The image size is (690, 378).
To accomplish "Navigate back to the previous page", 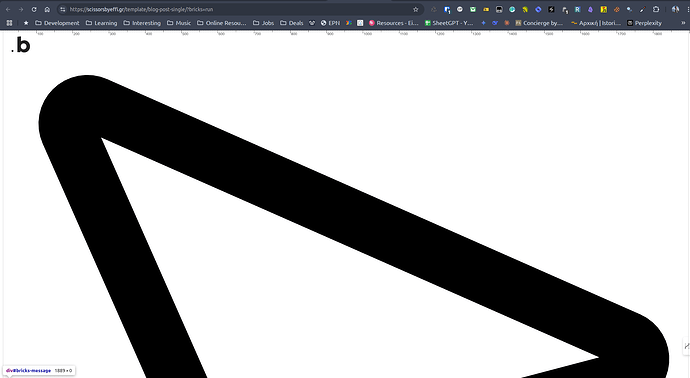I will click(x=8, y=9).
